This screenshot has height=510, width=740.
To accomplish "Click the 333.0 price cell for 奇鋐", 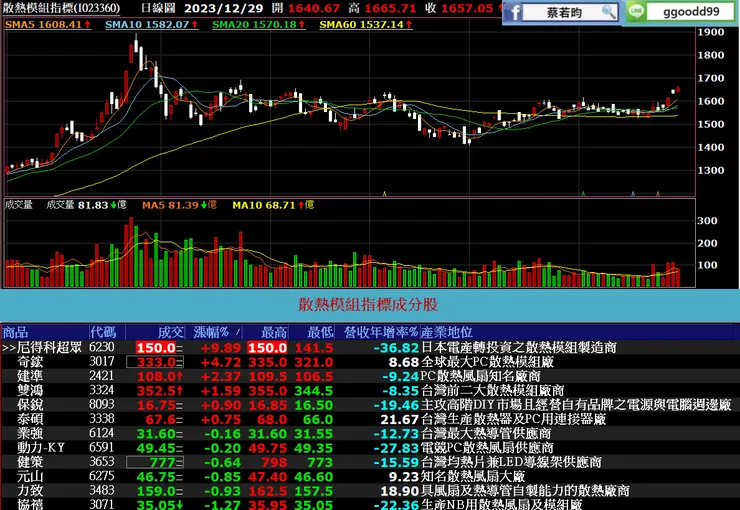I will 155,362.
